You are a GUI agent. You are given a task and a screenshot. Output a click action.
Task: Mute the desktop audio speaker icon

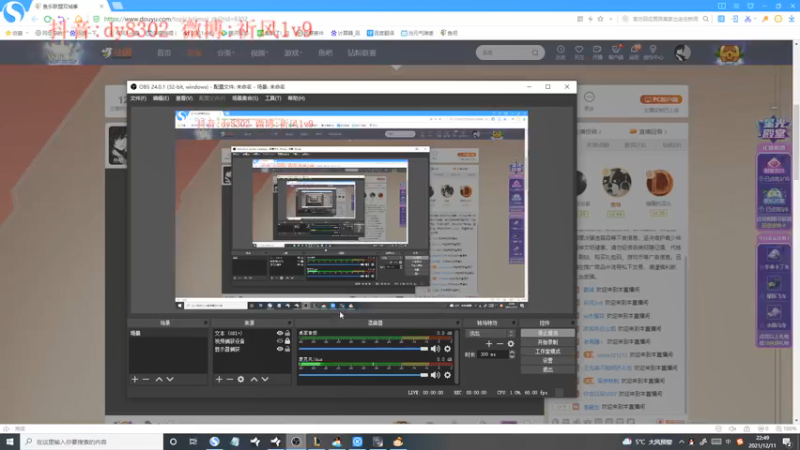pyautogui.click(x=435, y=348)
